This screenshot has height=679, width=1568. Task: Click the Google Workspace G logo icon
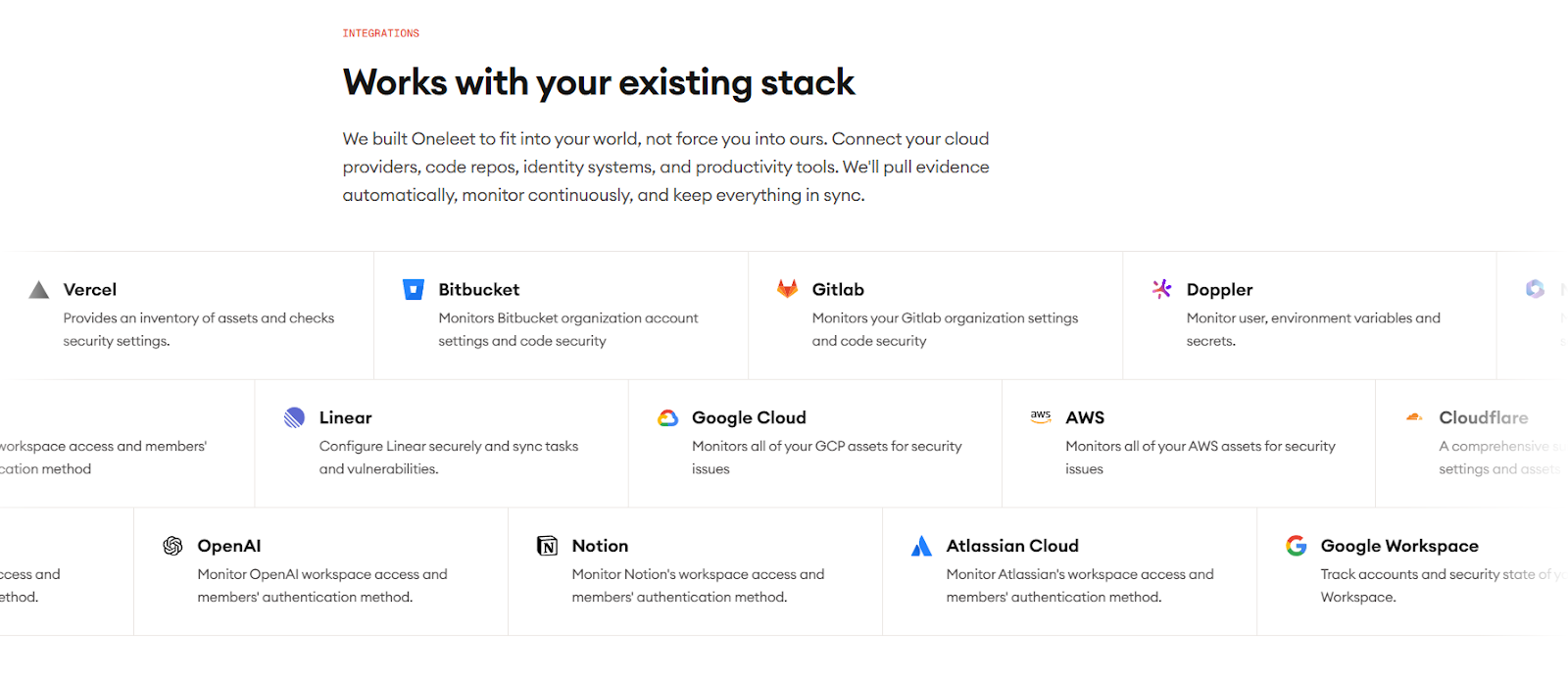coord(1297,546)
